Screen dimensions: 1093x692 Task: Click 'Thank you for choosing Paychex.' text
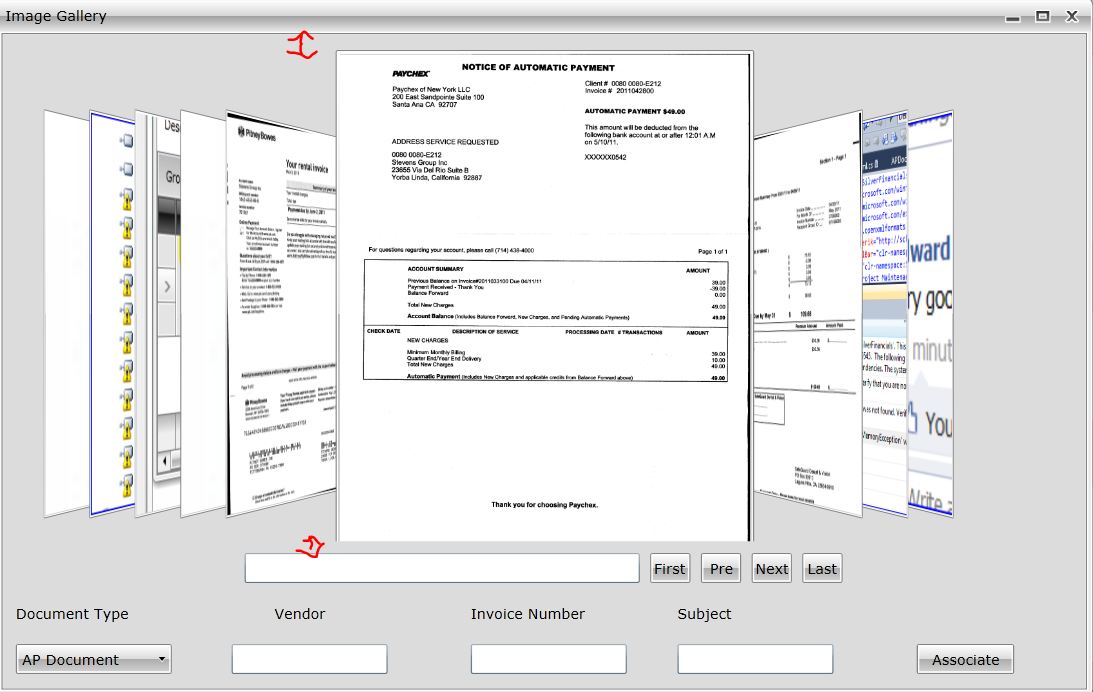pos(544,505)
